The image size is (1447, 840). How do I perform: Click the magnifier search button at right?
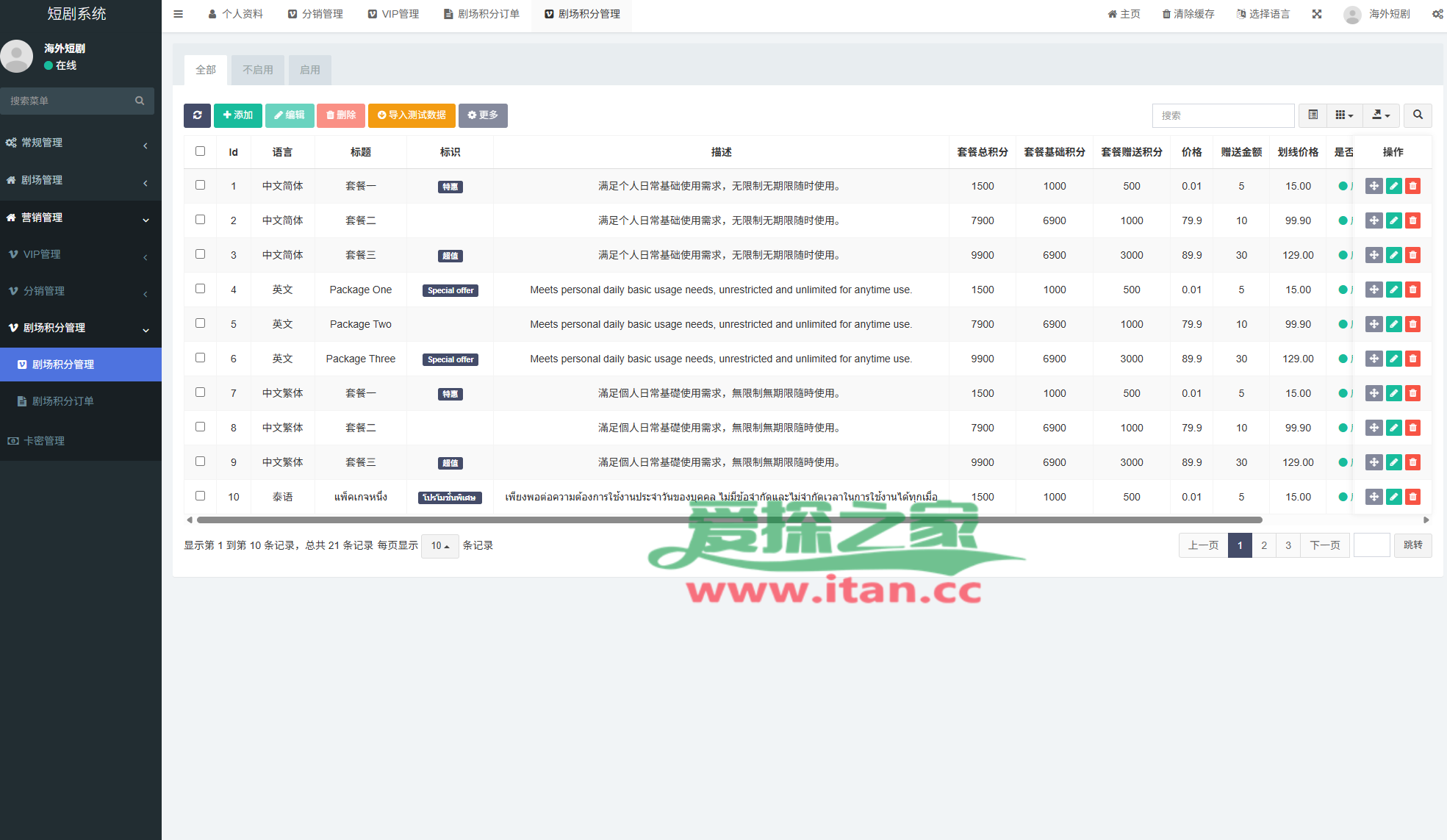(1418, 115)
